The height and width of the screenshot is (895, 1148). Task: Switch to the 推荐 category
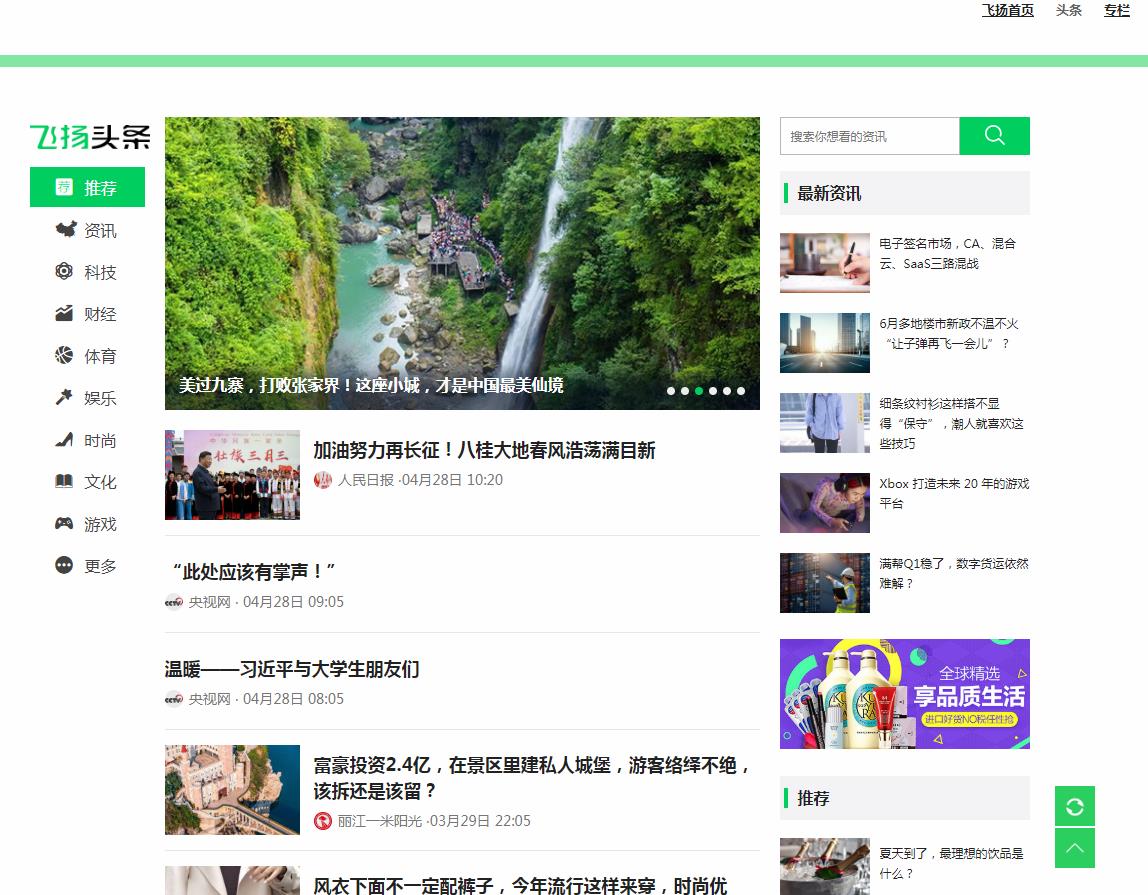tap(87, 187)
